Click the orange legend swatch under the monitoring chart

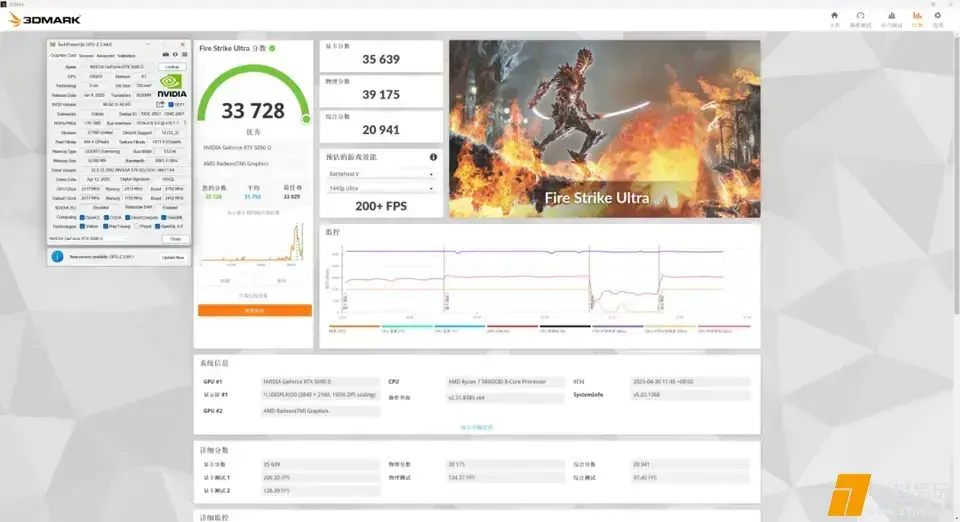[354, 326]
